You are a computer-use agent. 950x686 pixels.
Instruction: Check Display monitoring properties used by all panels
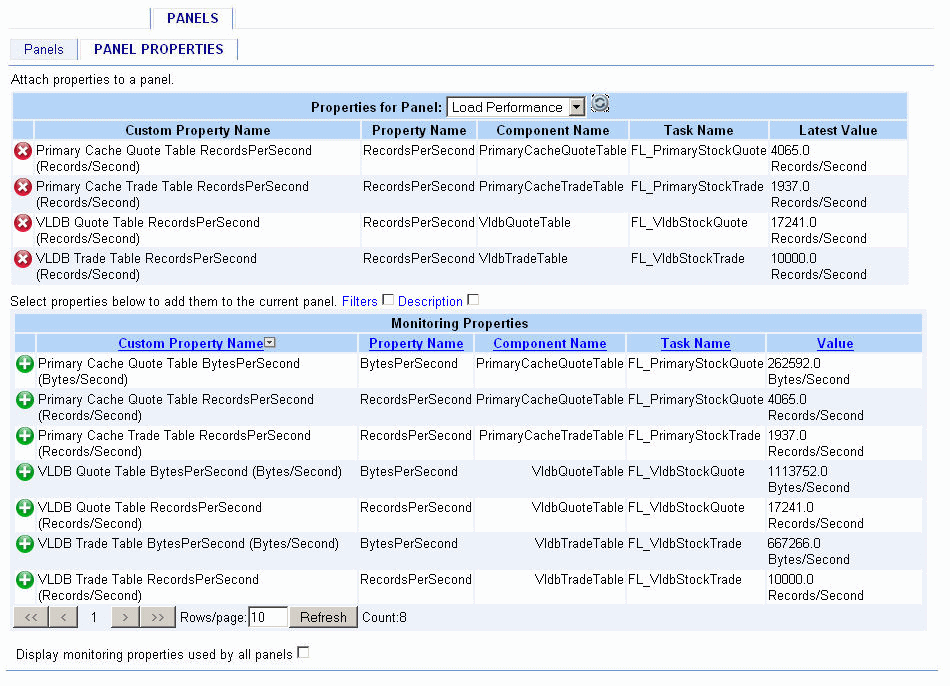pyautogui.click(x=304, y=653)
